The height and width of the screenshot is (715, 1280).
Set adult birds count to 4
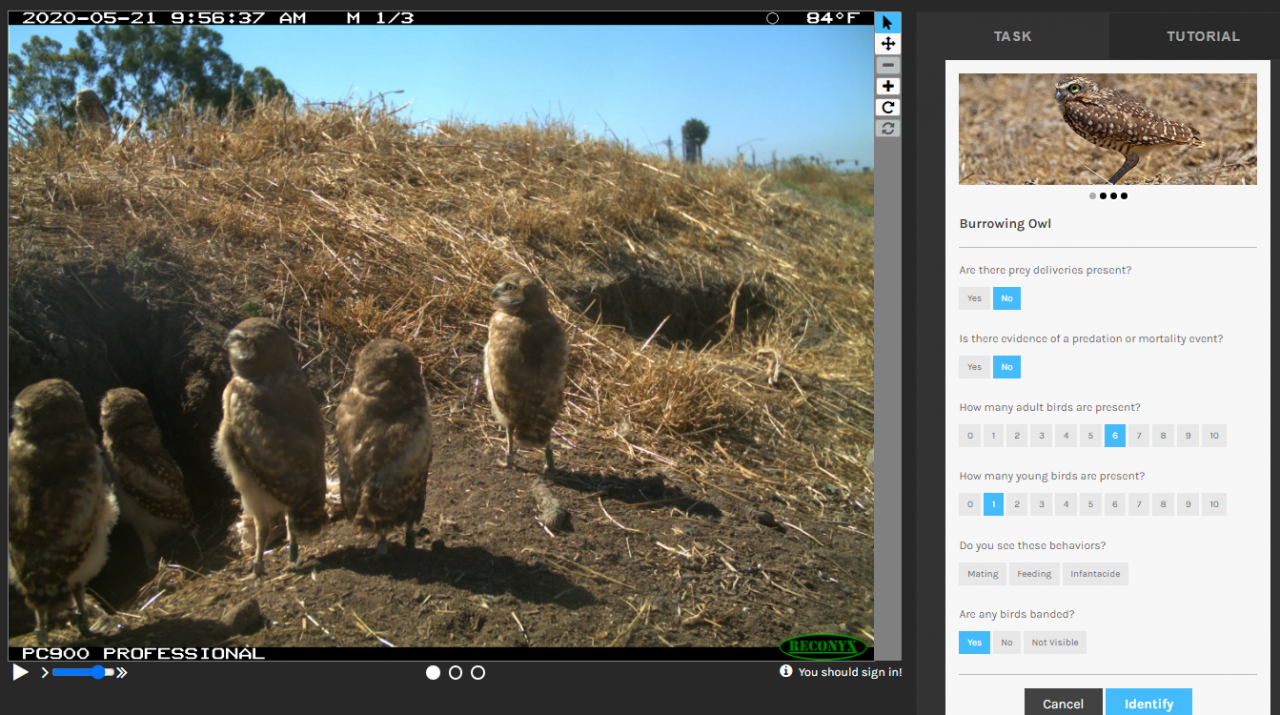click(x=1066, y=435)
